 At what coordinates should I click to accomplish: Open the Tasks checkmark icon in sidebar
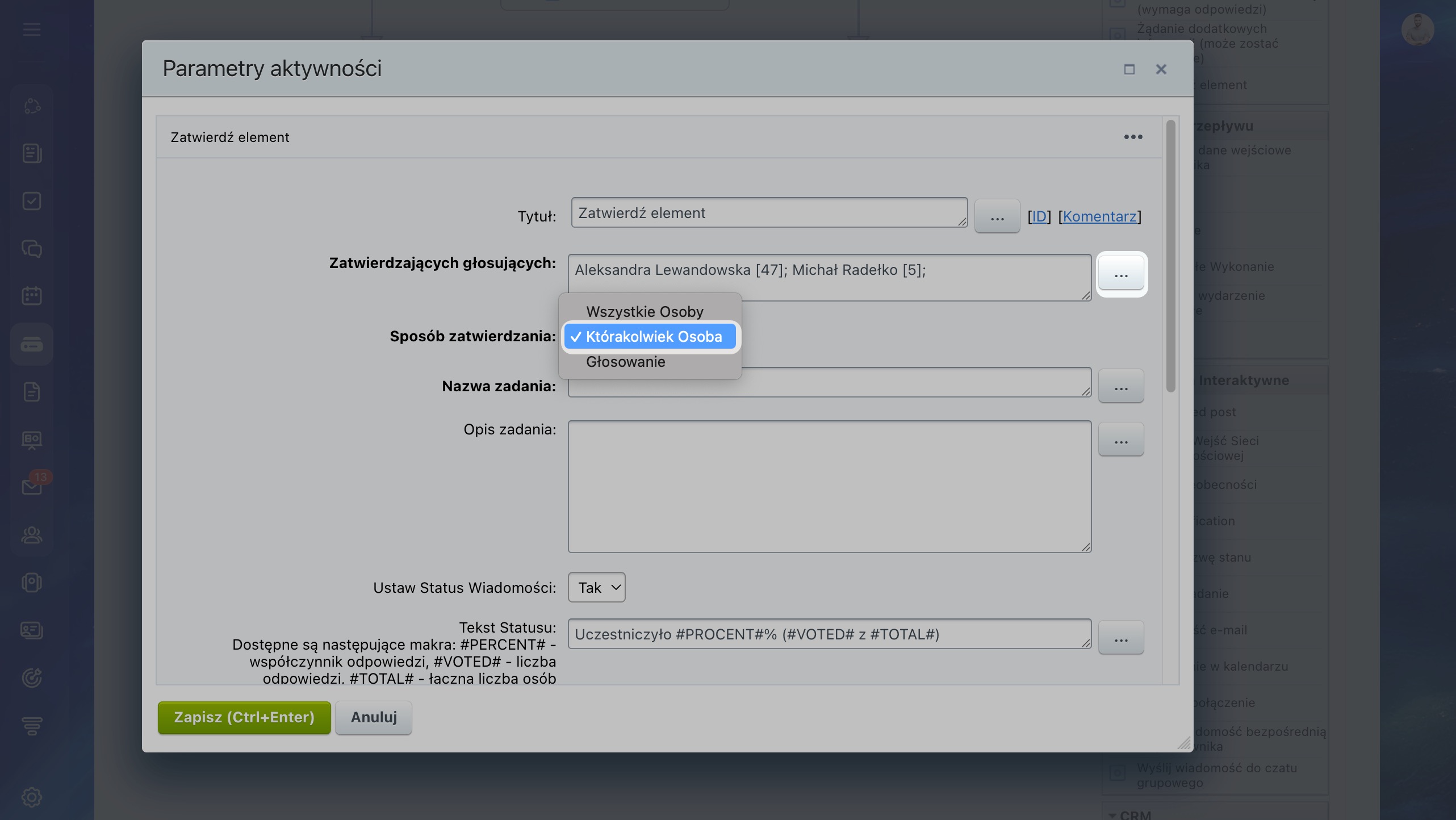click(x=32, y=201)
